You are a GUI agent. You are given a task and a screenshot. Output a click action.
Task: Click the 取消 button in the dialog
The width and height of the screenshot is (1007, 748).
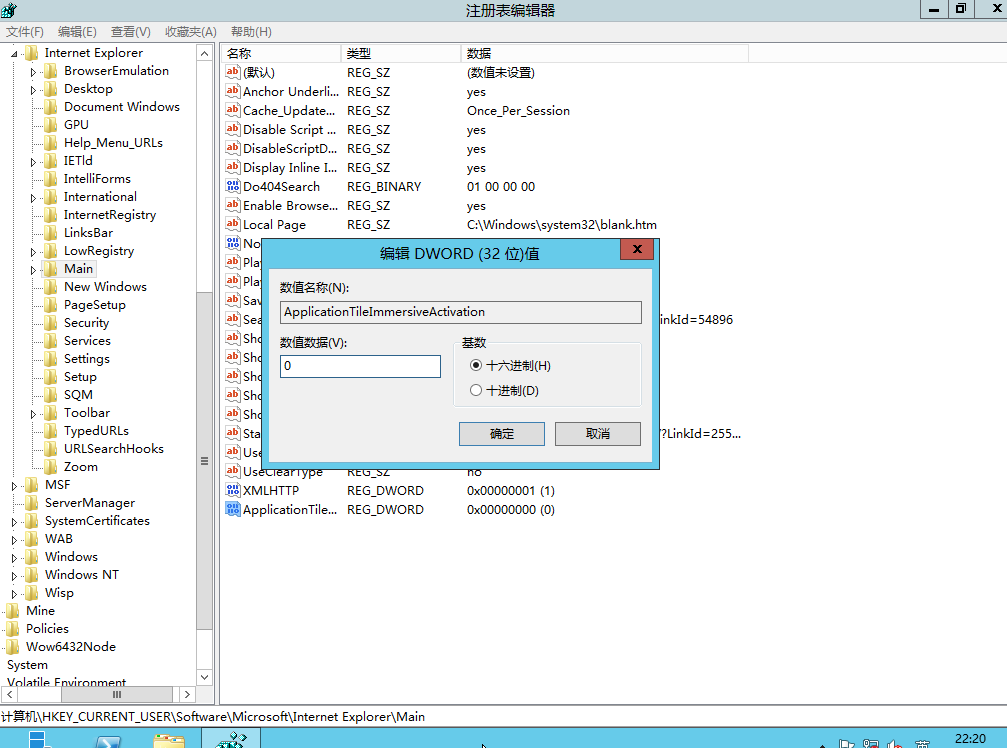point(597,433)
